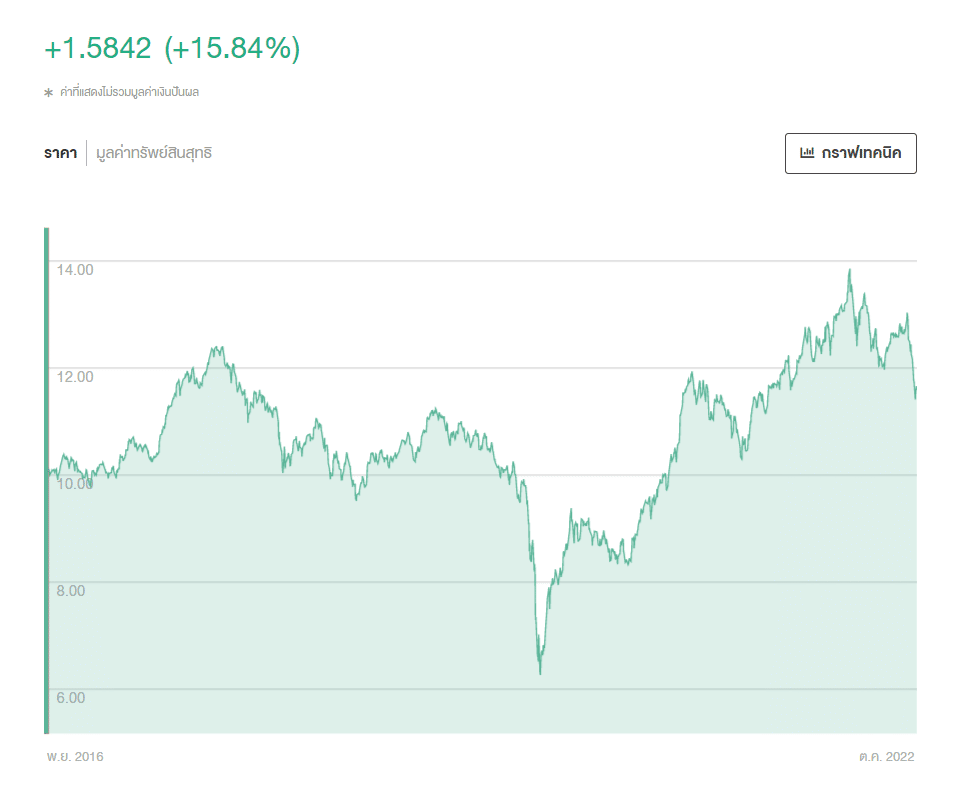Click the 6.00 y-axis label
The width and height of the screenshot is (971, 790).
click(71, 697)
